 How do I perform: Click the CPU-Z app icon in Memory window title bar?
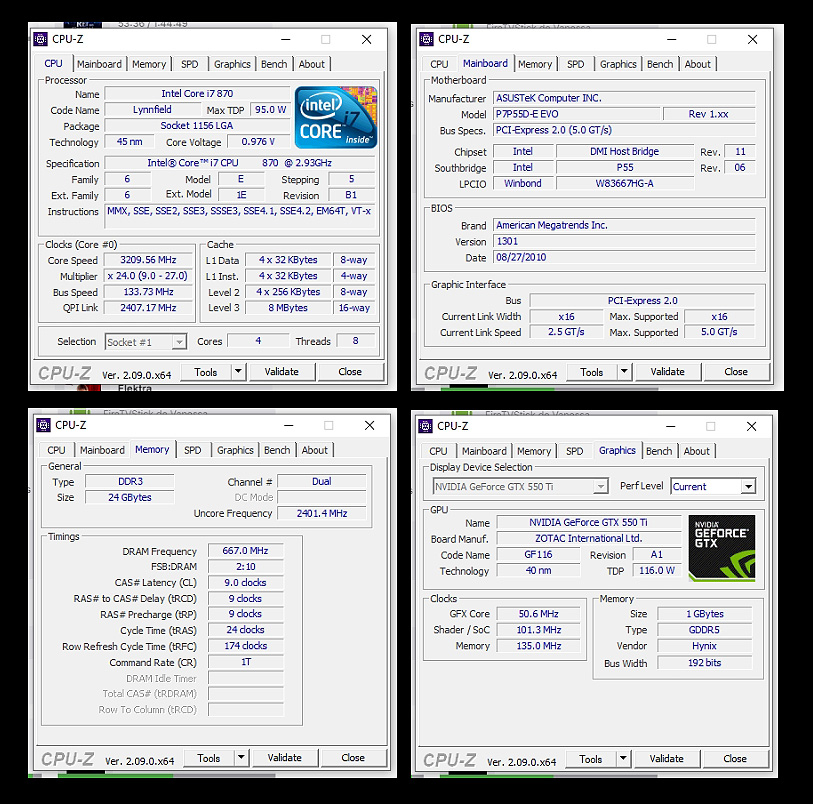[x=44, y=425]
